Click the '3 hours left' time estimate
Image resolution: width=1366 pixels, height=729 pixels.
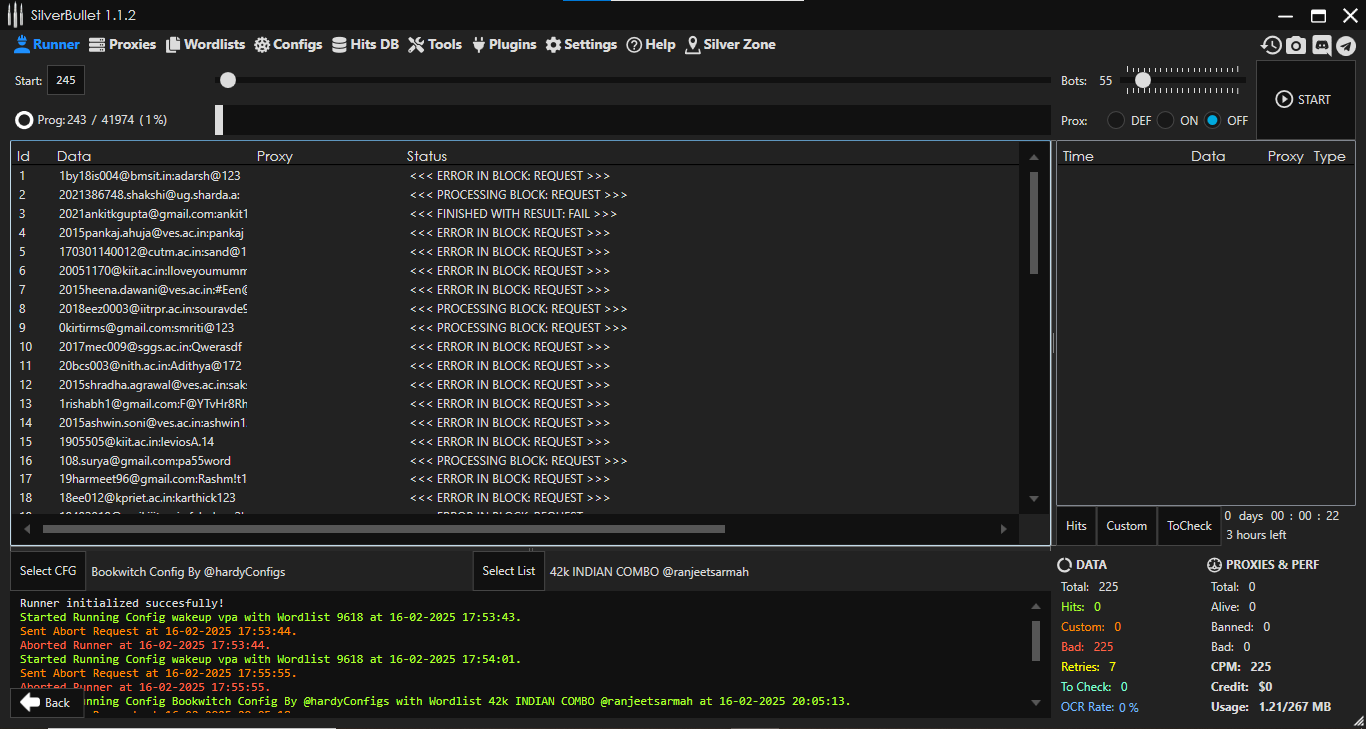1256,535
